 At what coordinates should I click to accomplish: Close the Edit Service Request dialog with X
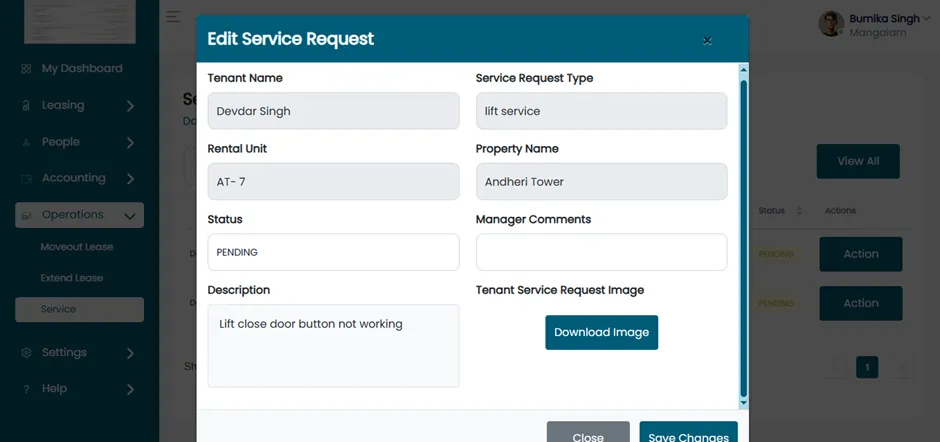pos(707,41)
